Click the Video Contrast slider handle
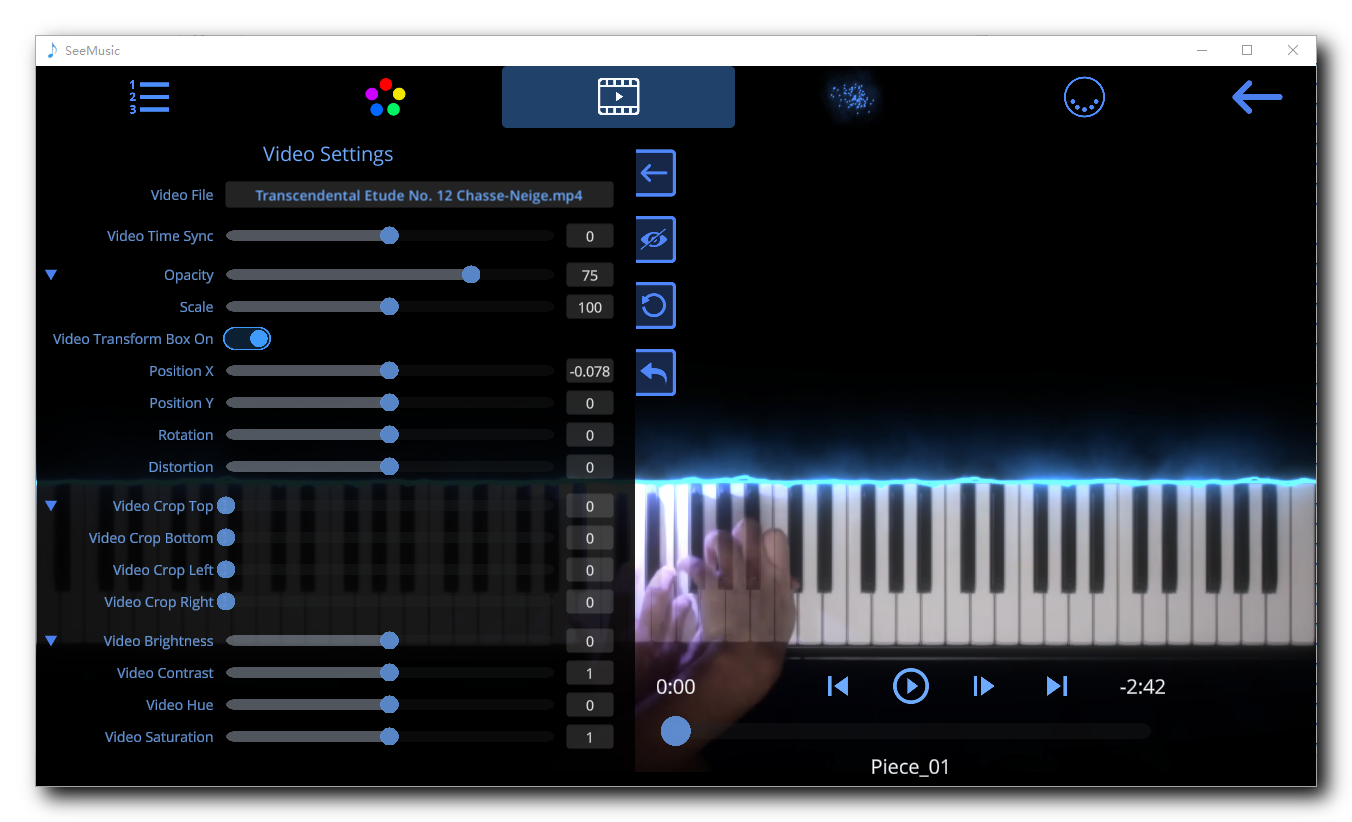Viewport: 1352px width, 822px height. pyautogui.click(x=390, y=673)
